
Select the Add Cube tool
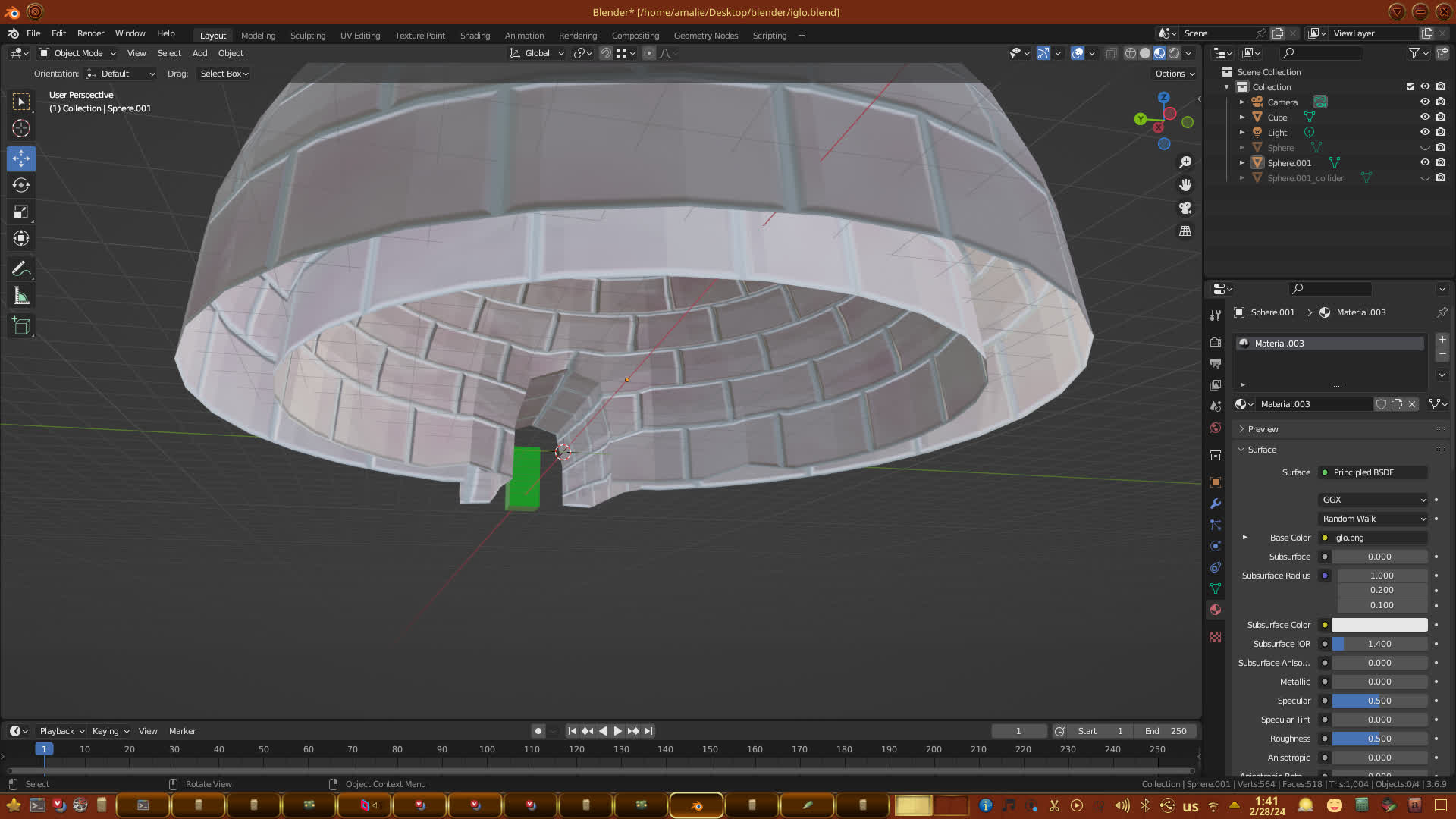[21, 326]
